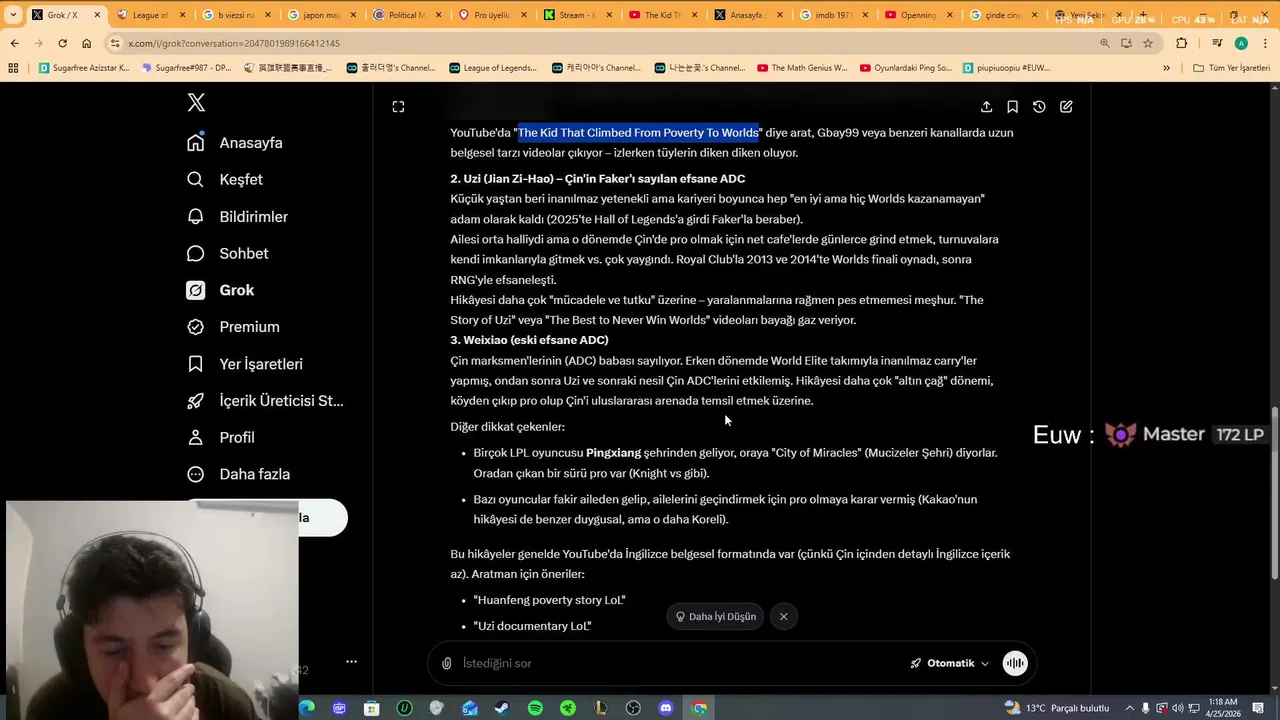Image resolution: width=1280 pixels, height=720 pixels.
Task: Focus the İstediğini sor input field
Action: tap(680, 663)
